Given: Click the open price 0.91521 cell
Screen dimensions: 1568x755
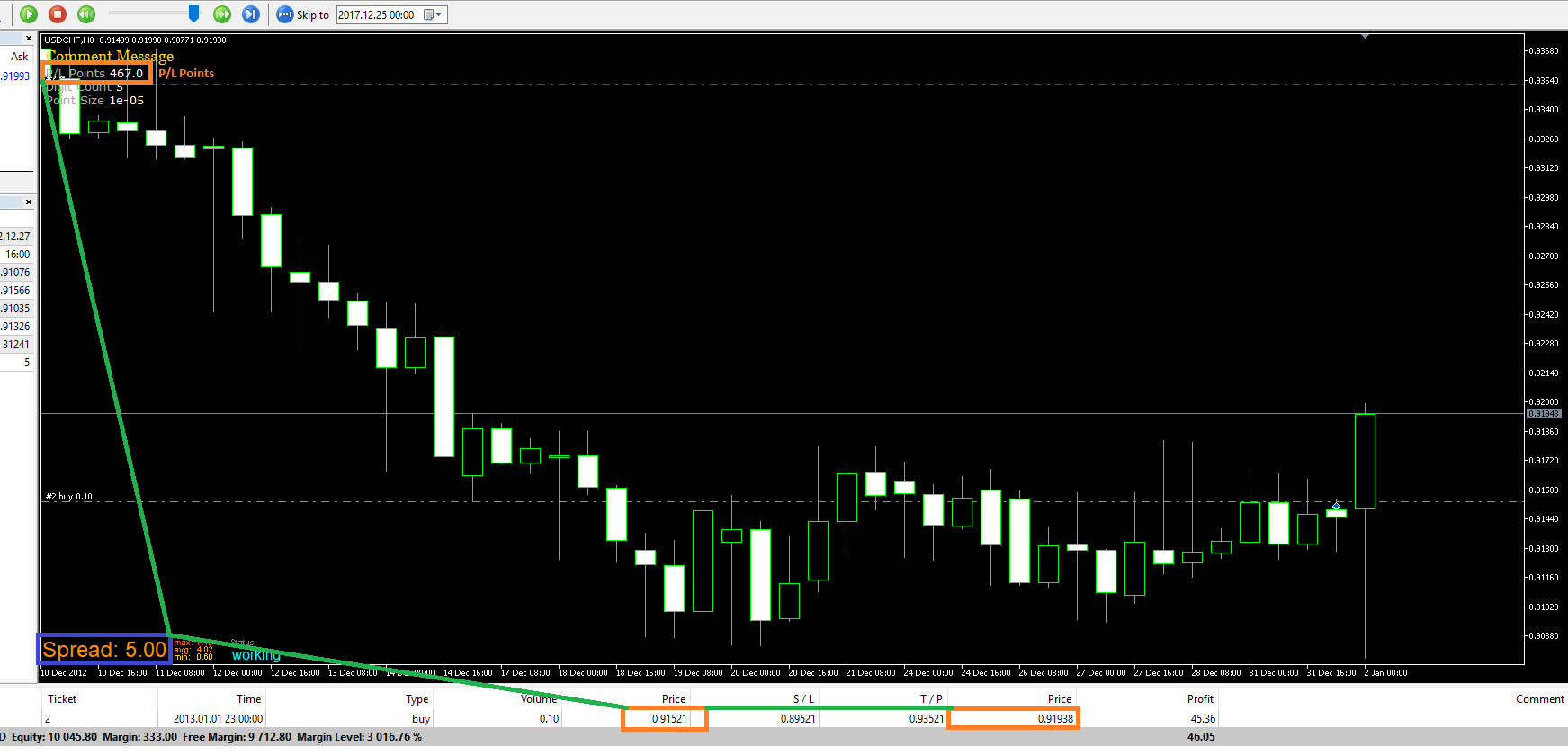Looking at the screenshot, I should [669, 719].
